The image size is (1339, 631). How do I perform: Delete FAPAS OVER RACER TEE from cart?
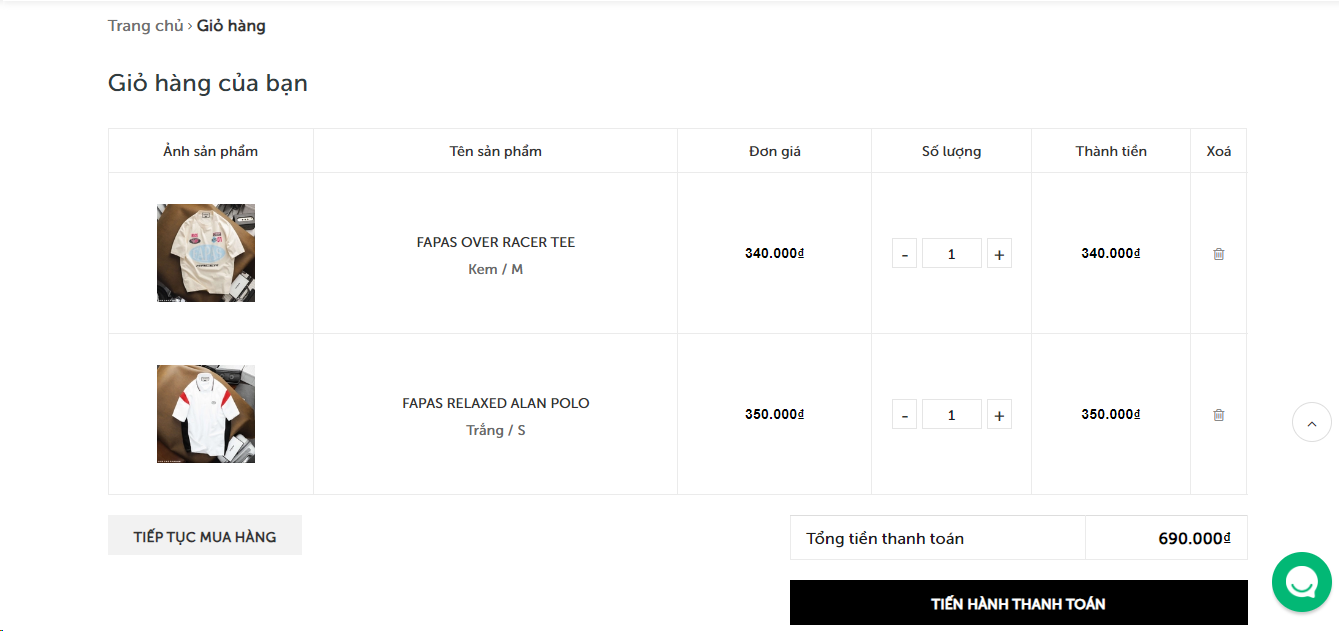[x=1218, y=254]
